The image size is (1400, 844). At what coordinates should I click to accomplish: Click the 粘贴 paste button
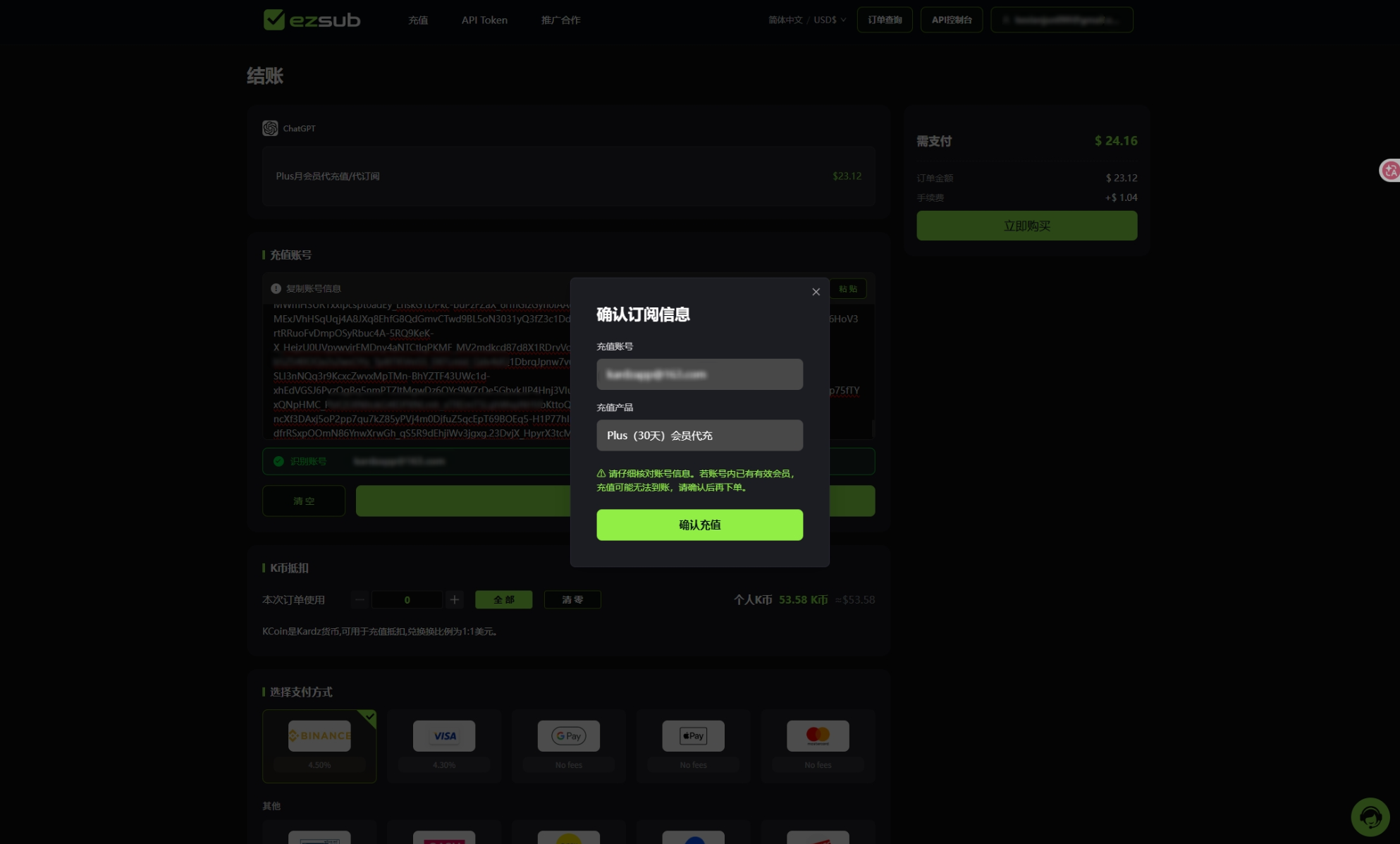848,288
